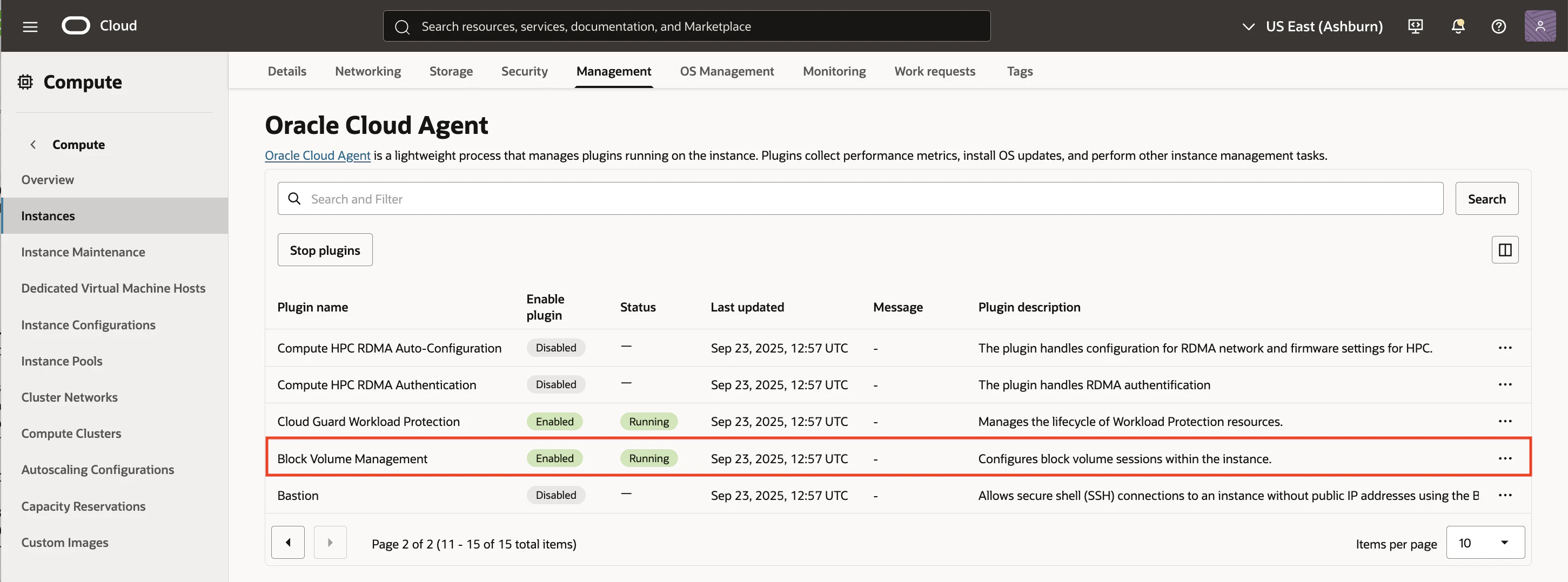Open actions menu for Compute HPC RDMA Authentication

point(1505,384)
